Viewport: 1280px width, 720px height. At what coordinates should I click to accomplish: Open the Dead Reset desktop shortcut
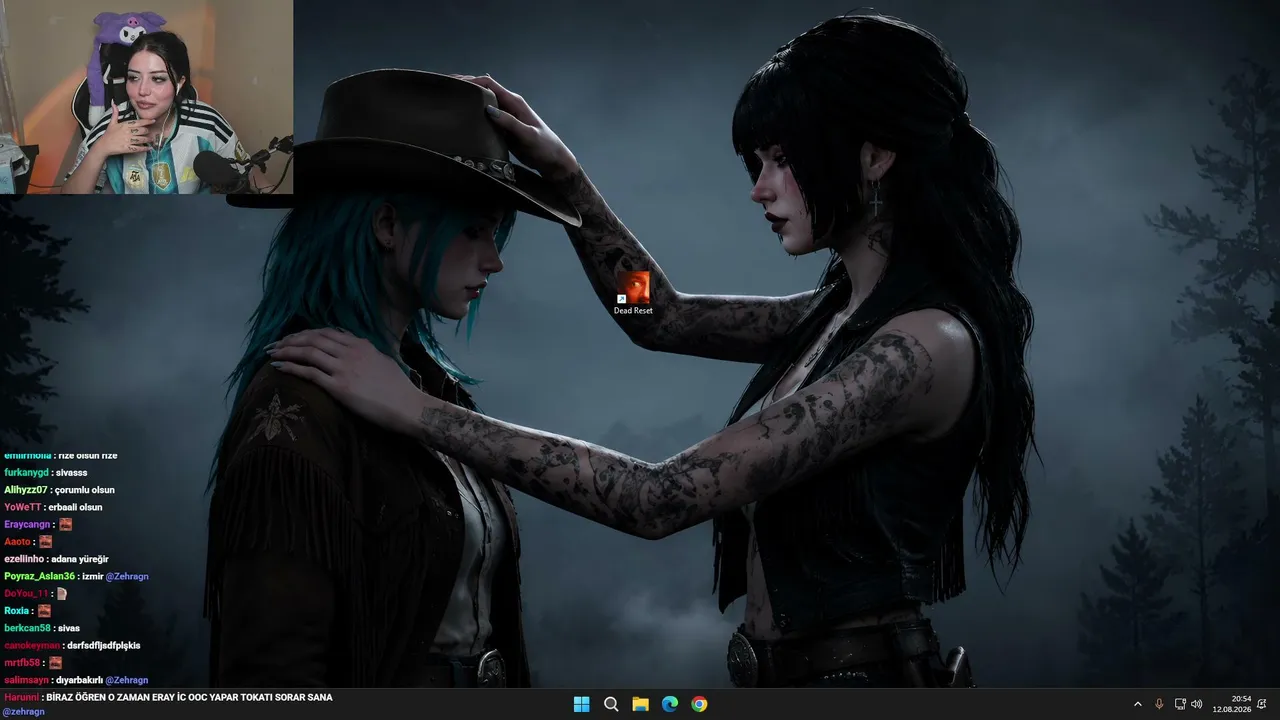coord(633,293)
